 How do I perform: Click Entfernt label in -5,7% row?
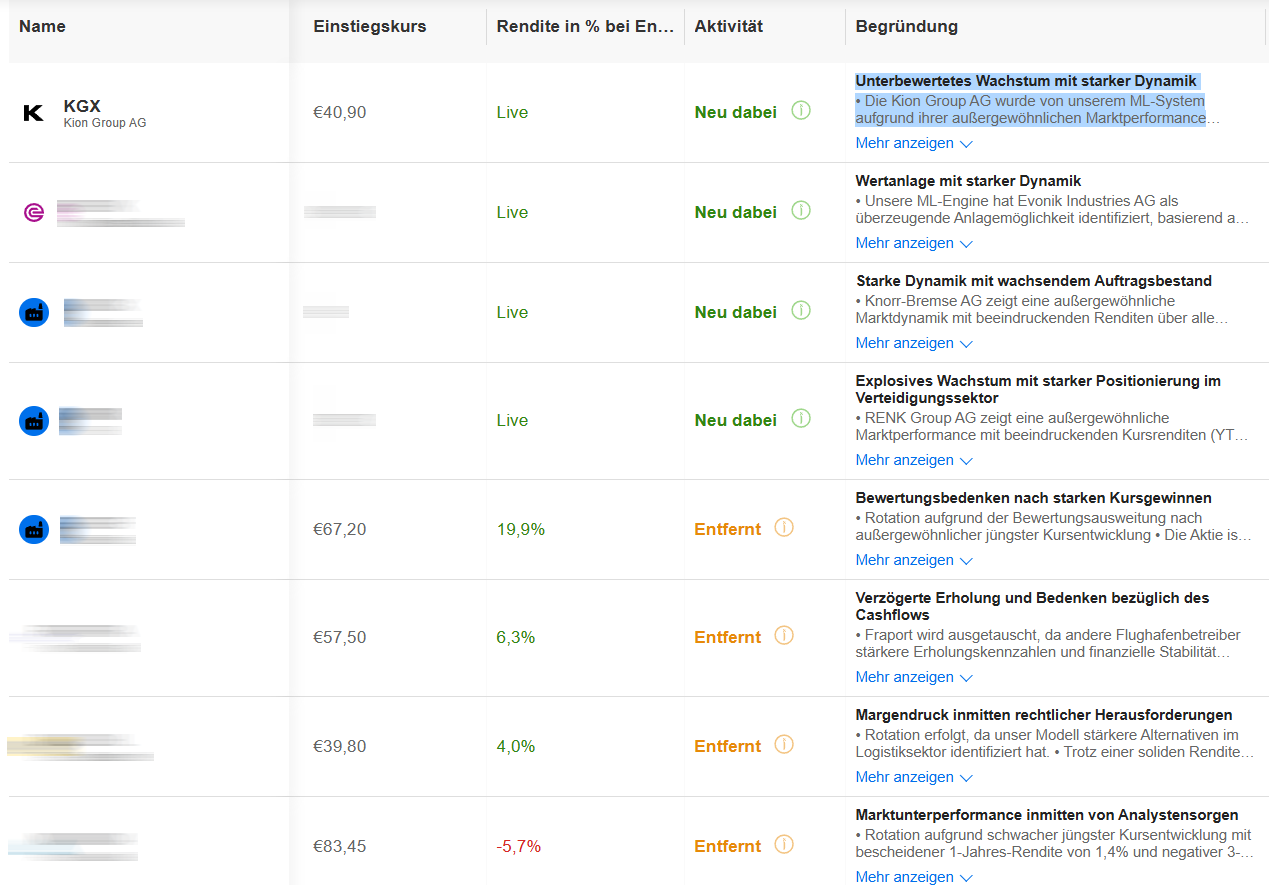728,846
